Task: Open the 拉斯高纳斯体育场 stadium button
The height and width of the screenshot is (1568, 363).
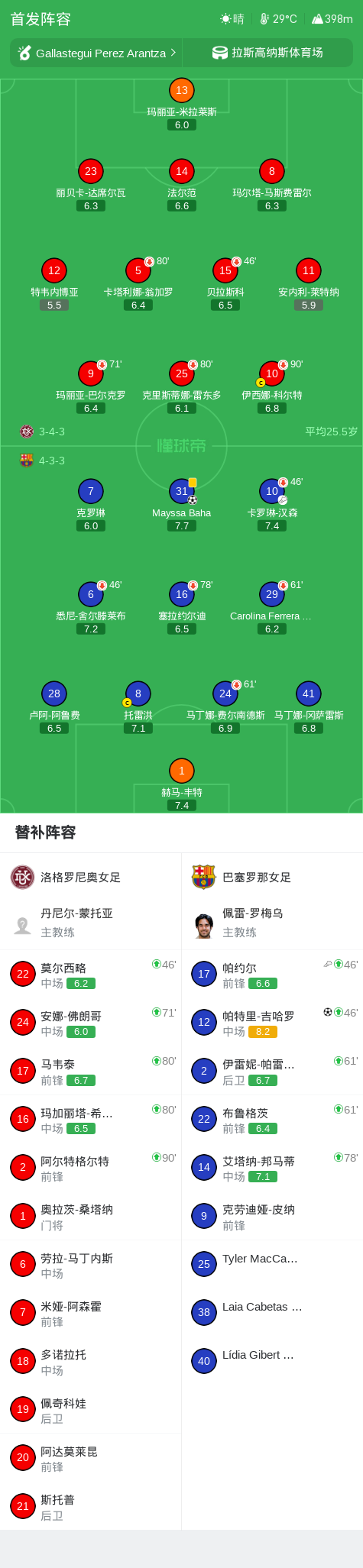Action: (267, 53)
